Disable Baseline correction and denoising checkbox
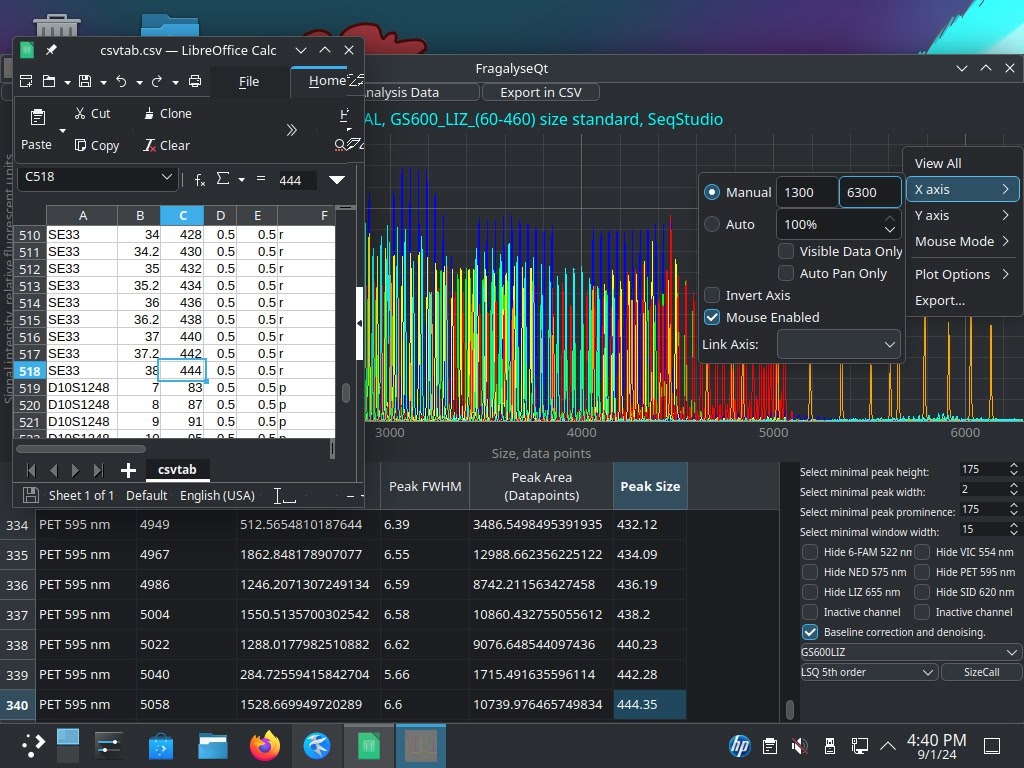 (x=810, y=632)
